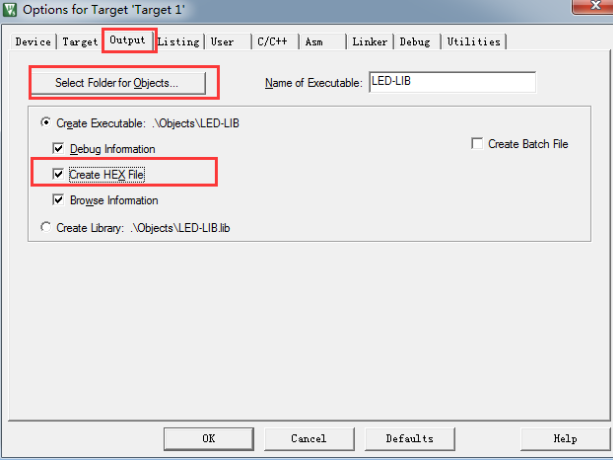613x462 pixels.
Task: Open the Debug tab
Action: [x=417, y=42]
